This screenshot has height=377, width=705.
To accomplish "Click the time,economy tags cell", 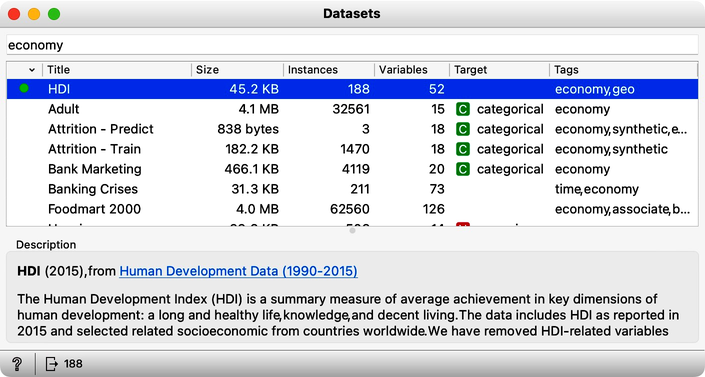I will coord(597,189).
